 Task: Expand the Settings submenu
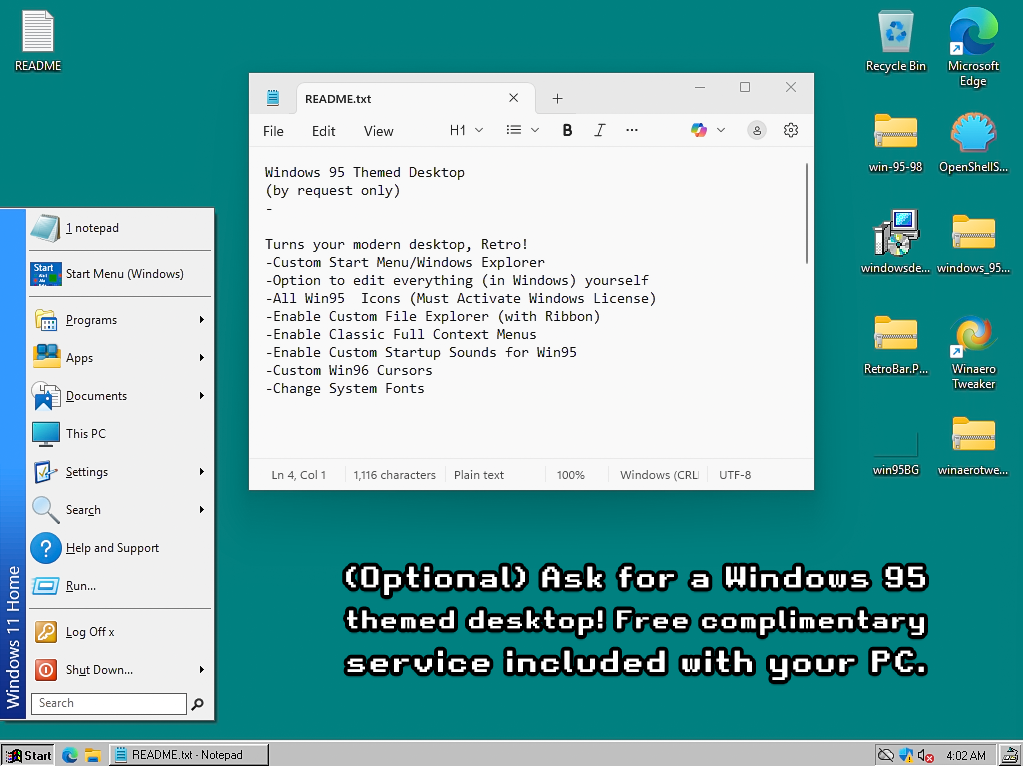click(202, 472)
